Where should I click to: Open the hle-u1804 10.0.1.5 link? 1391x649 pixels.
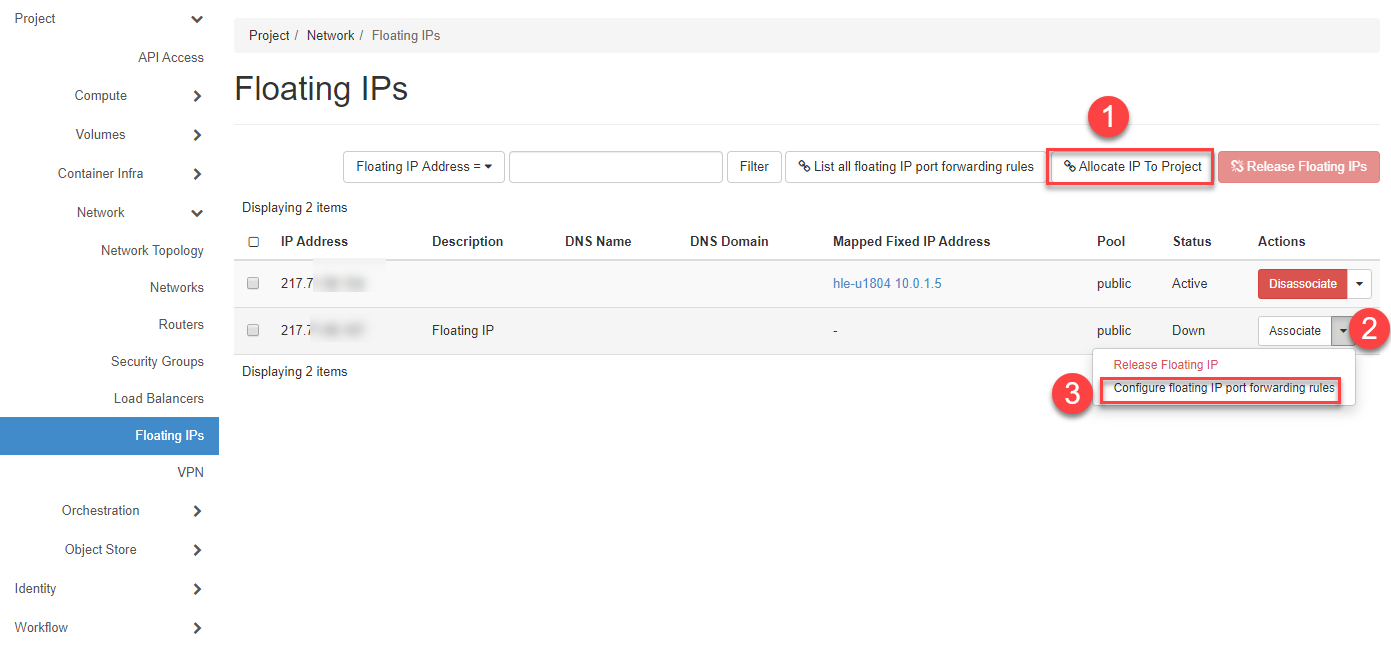pos(886,283)
